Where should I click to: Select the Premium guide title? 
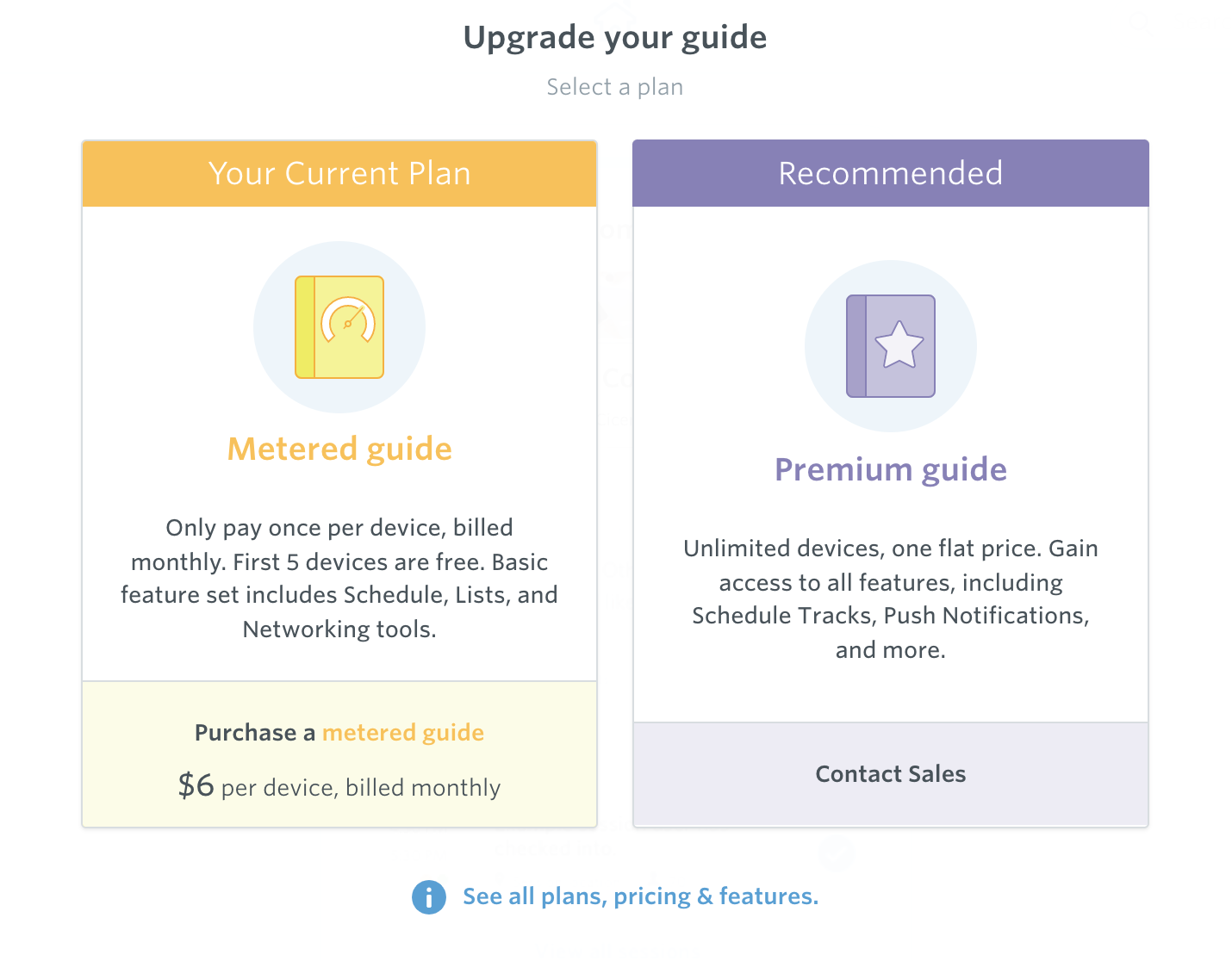tap(891, 469)
